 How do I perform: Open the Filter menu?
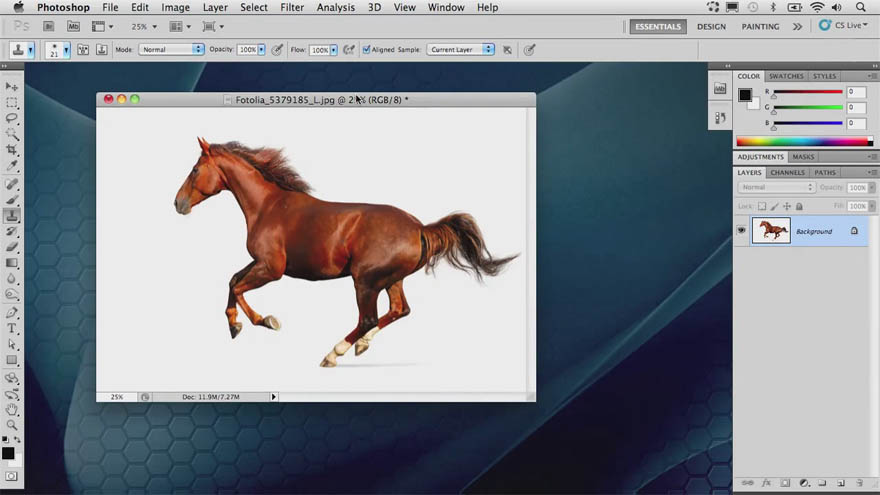click(292, 7)
